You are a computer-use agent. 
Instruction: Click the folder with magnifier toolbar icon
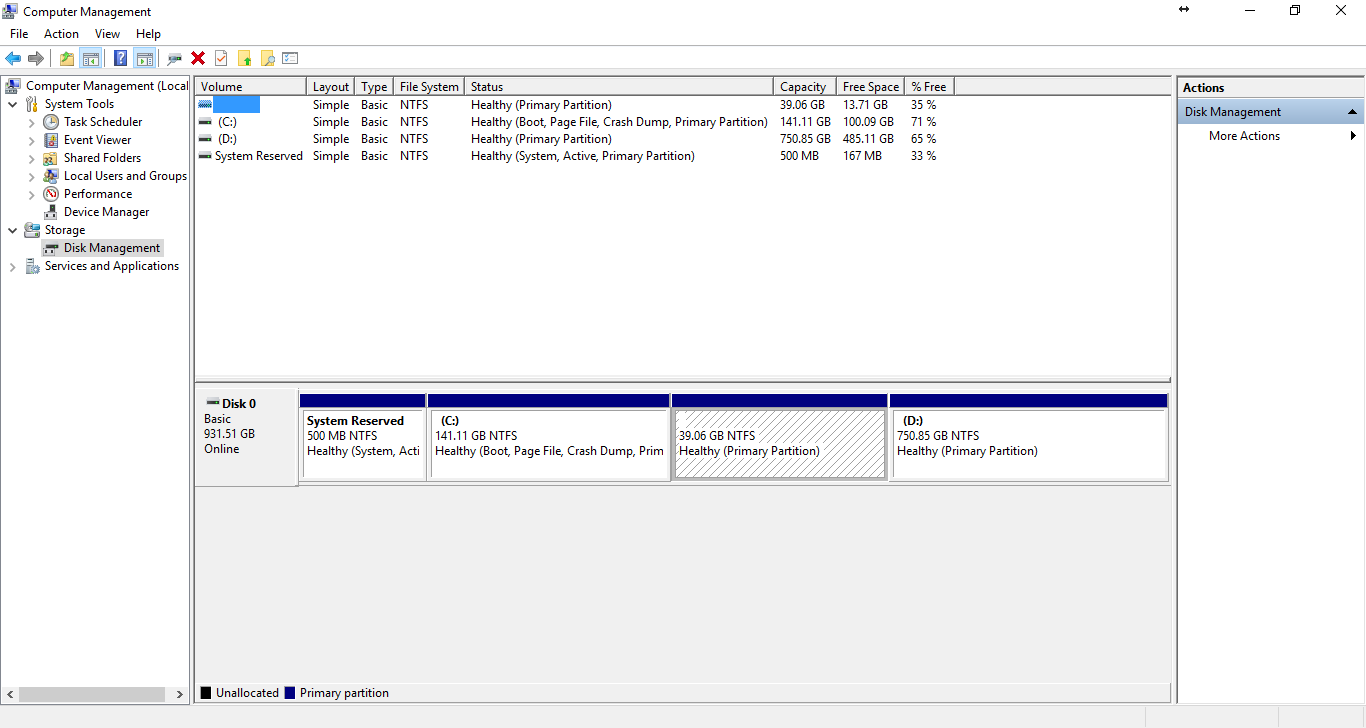267,59
